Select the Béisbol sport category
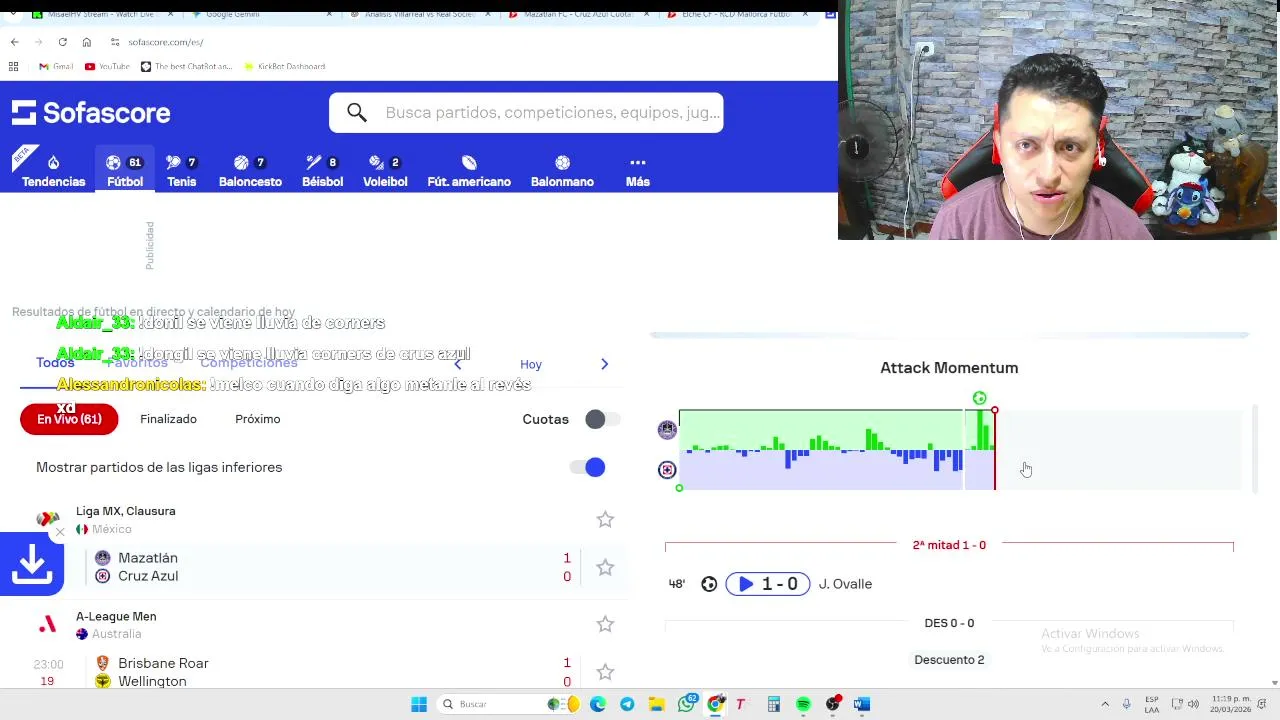The width and height of the screenshot is (1280, 720). click(x=322, y=171)
